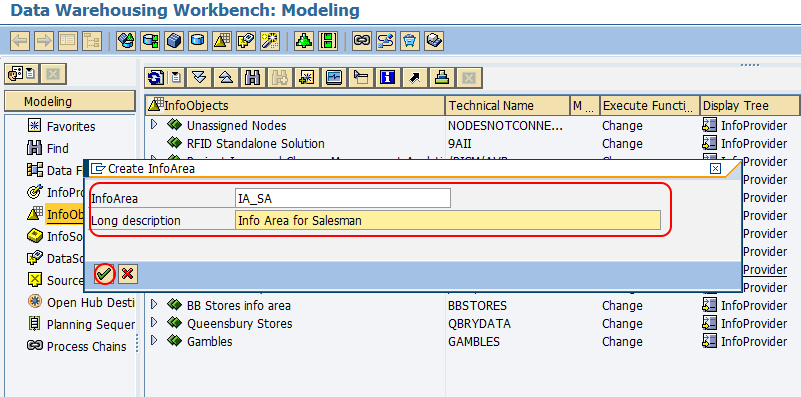801x397 pixels.
Task: Select the Queensbury Stores row label
Action: [240, 323]
